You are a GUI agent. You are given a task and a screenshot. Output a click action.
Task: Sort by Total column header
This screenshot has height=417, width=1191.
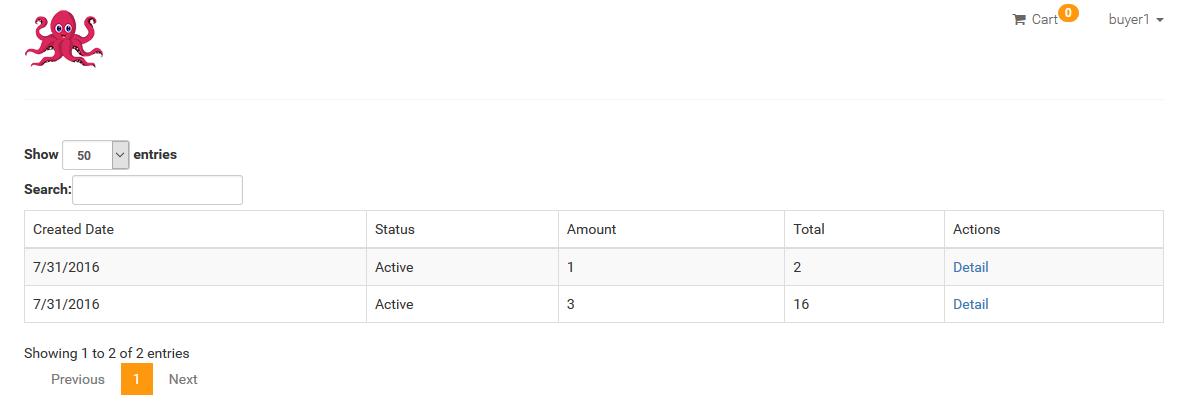809,229
